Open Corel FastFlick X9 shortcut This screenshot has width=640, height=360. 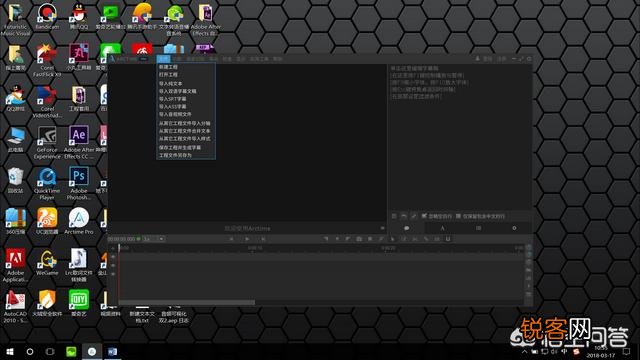47,60
